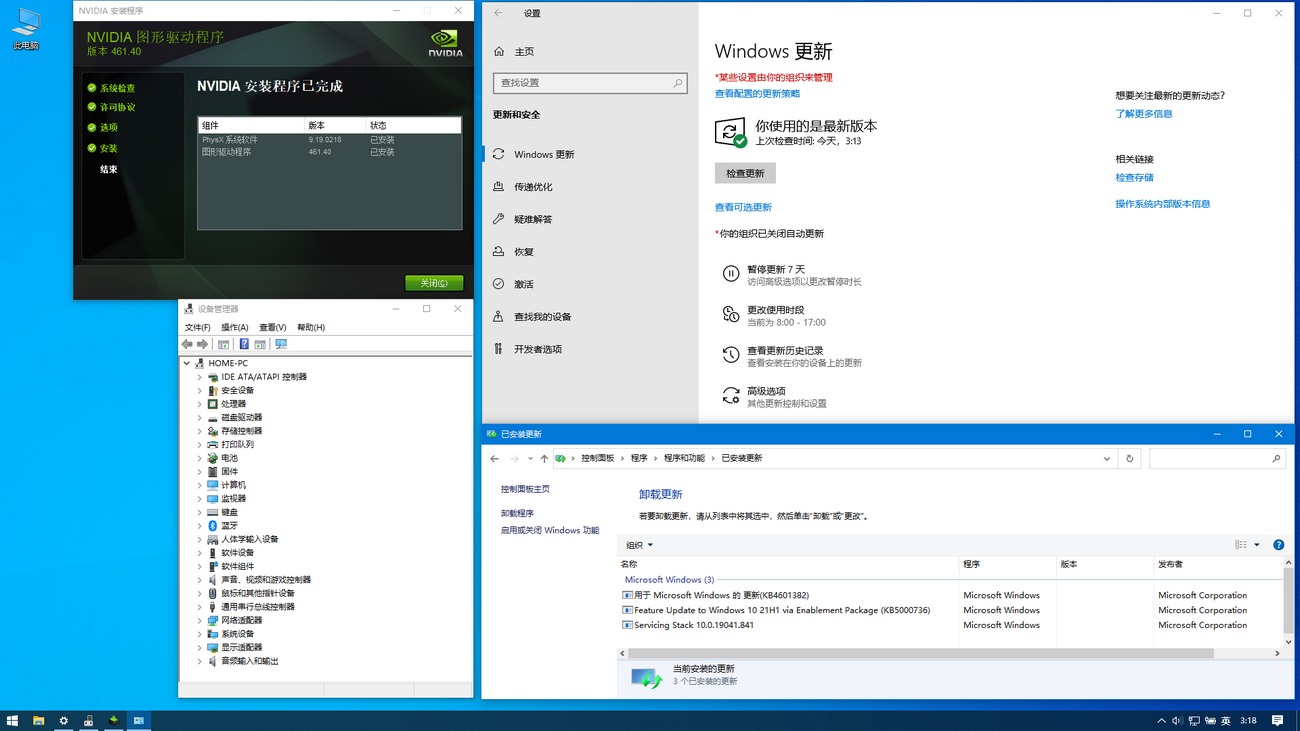Open 此电脑 desktop icon
The image size is (1300, 731).
[26, 29]
